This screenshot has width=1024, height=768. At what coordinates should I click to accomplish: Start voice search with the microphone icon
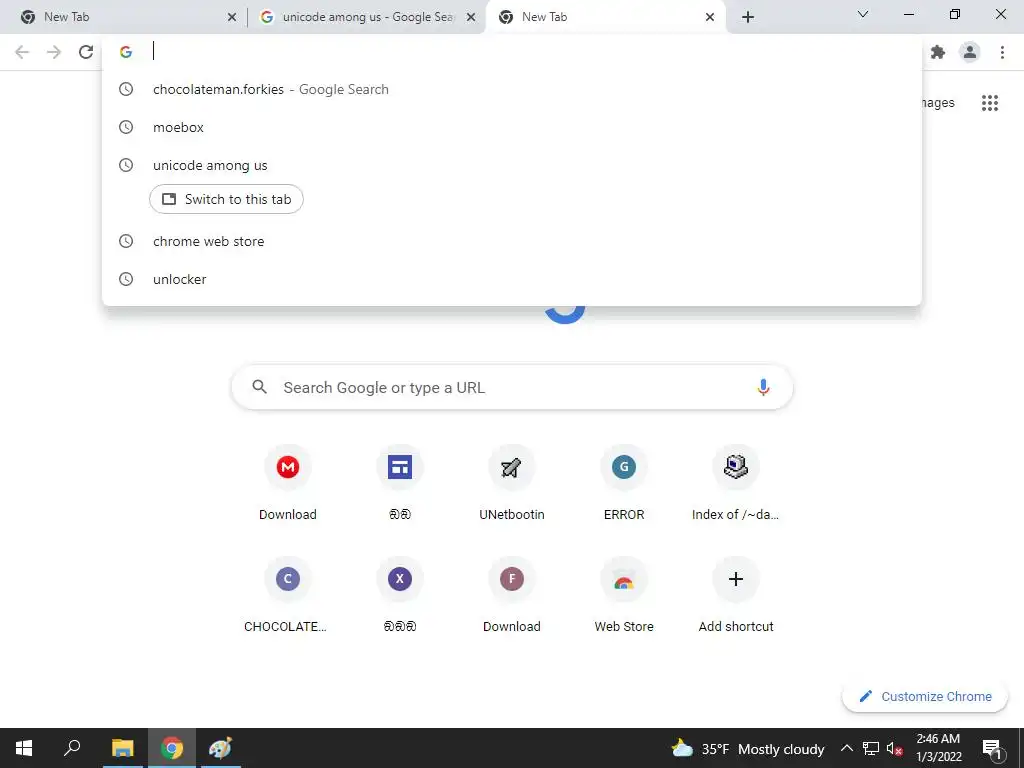point(763,387)
